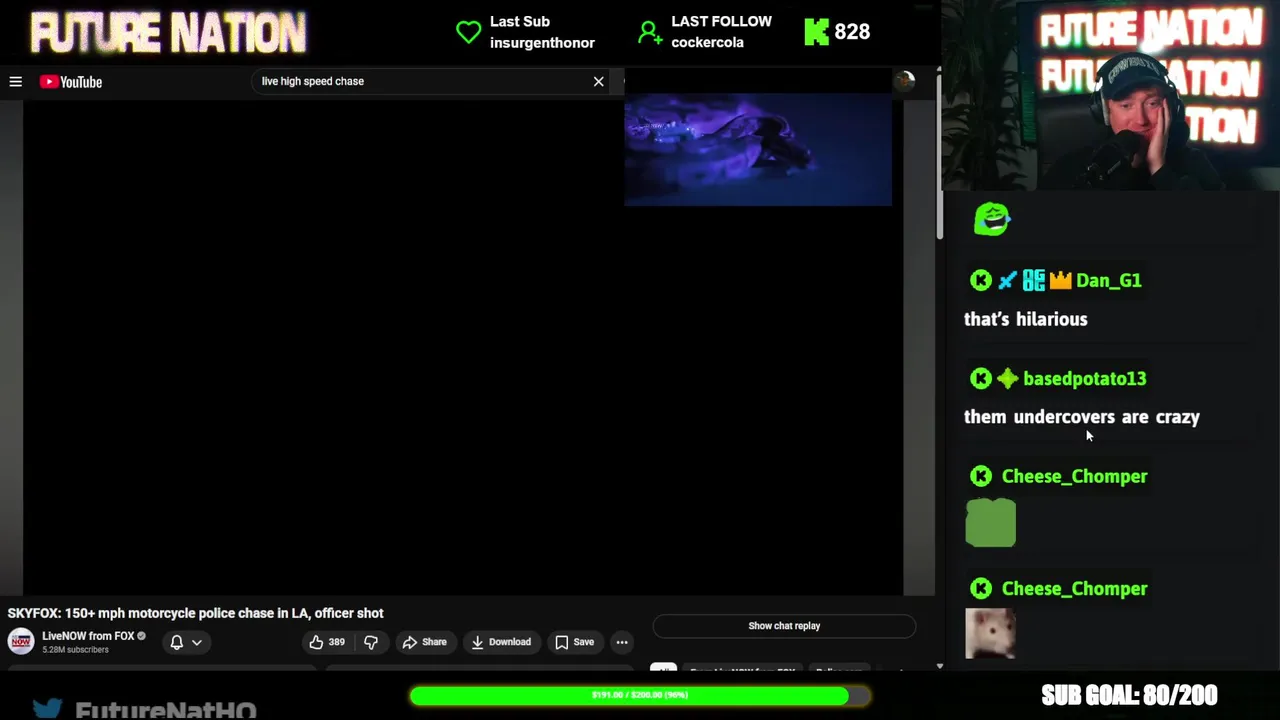
Task: Click the SUB GOAL: 80/200 text
Action: [1129, 695]
